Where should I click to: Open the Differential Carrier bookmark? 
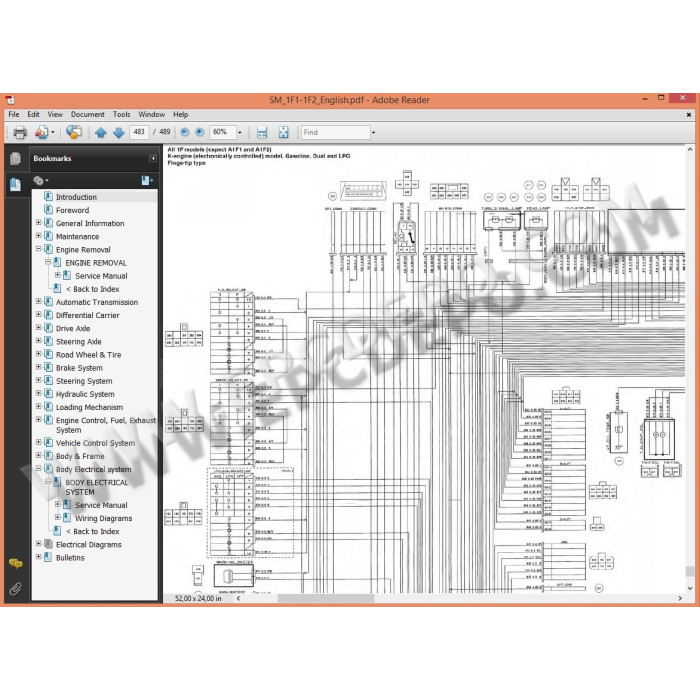[x=88, y=315]
